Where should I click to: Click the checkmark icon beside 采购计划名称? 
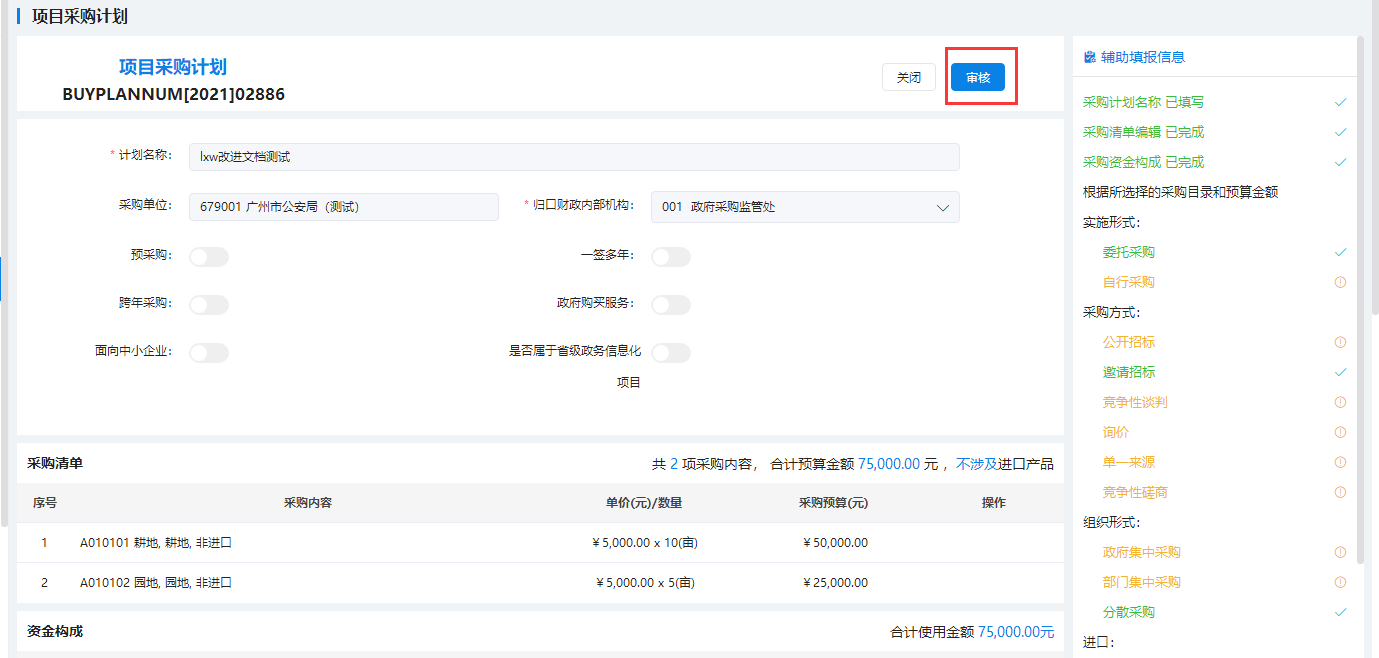point(1340,102)
